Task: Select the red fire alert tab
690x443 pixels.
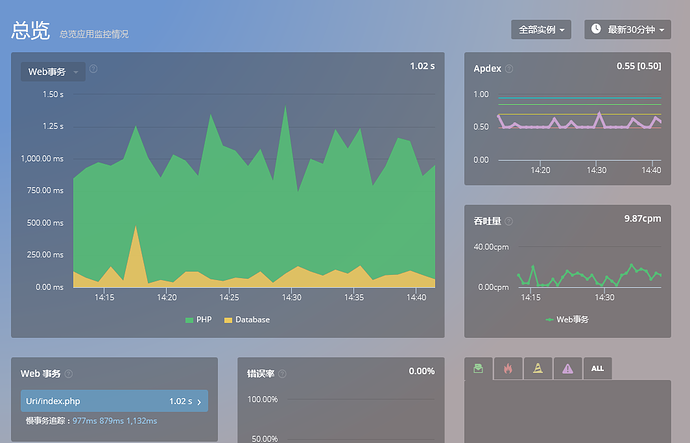Action: pos(508,368)
